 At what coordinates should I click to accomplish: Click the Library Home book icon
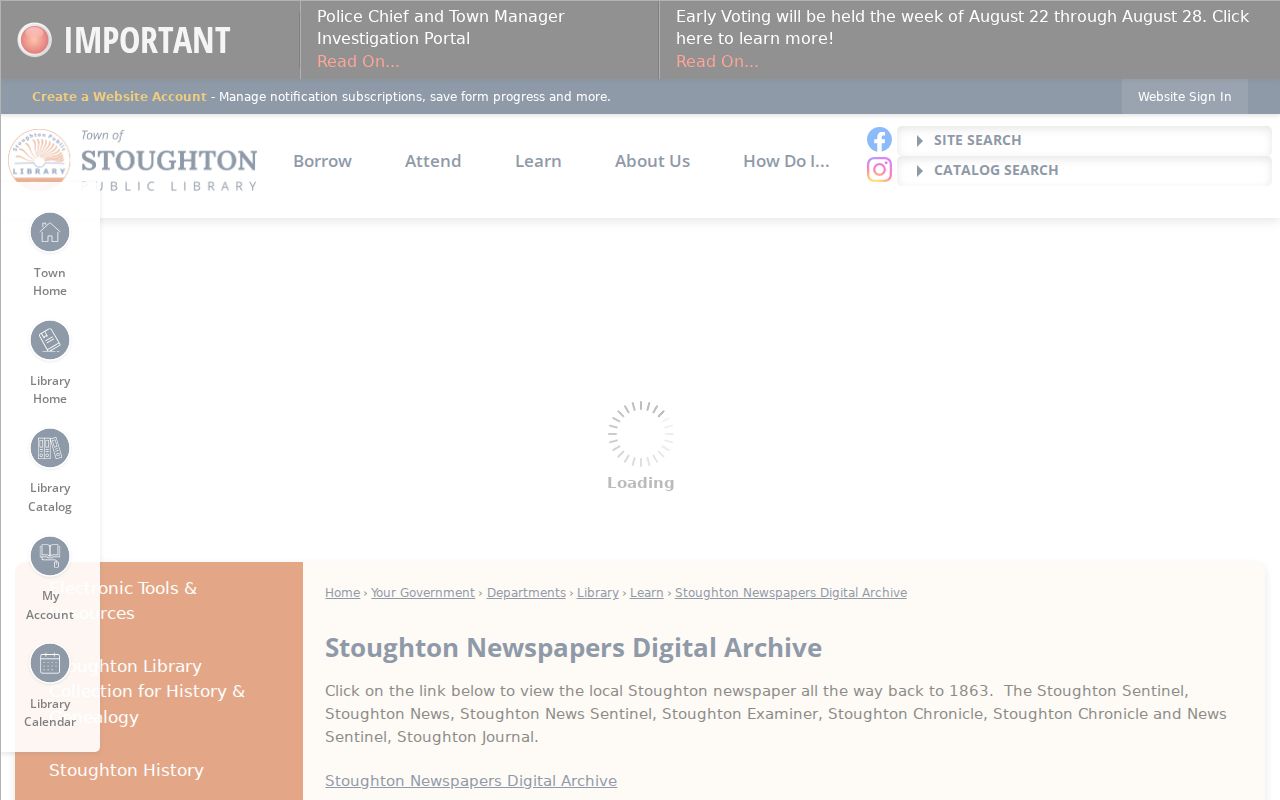(50, 341)
